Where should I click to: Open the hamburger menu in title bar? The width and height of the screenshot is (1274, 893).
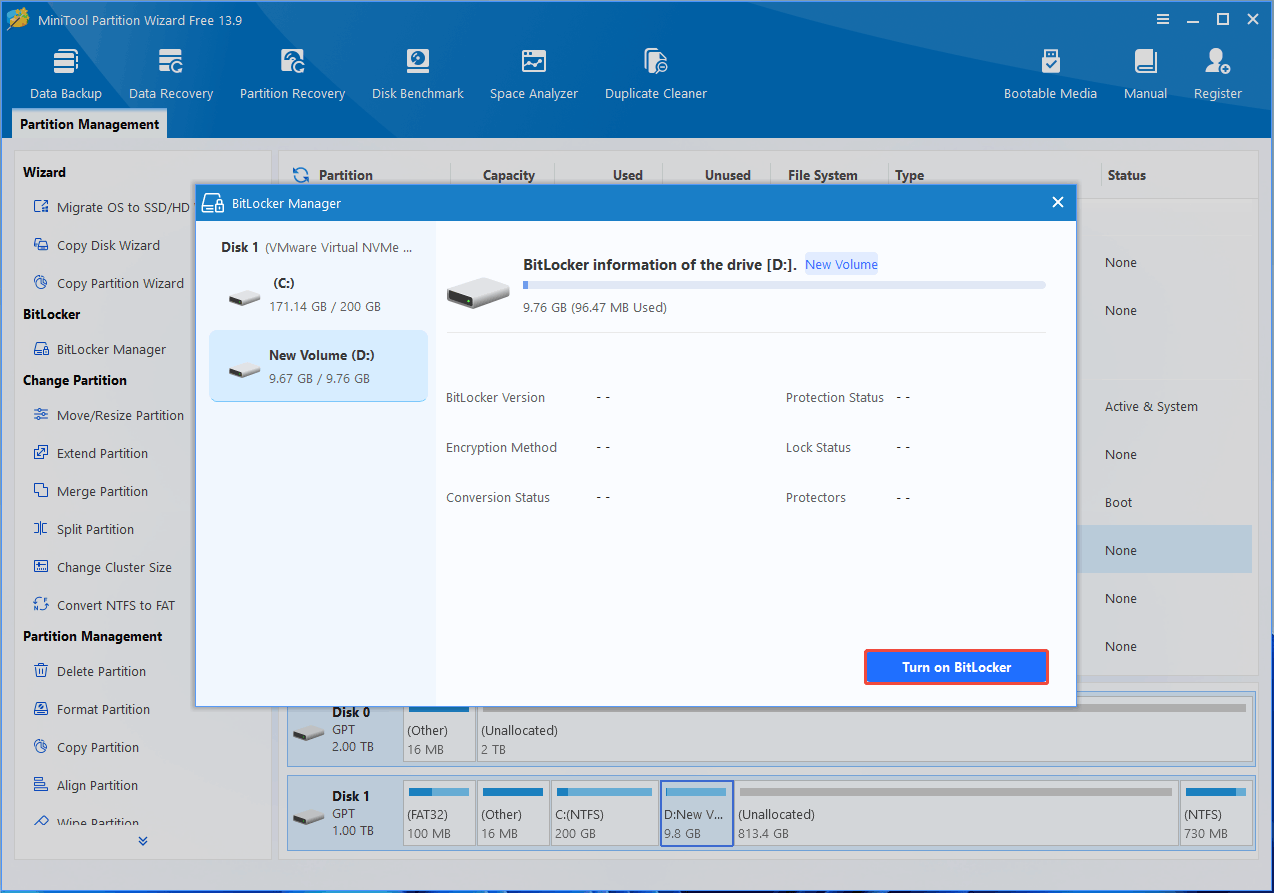(1163, 19)
